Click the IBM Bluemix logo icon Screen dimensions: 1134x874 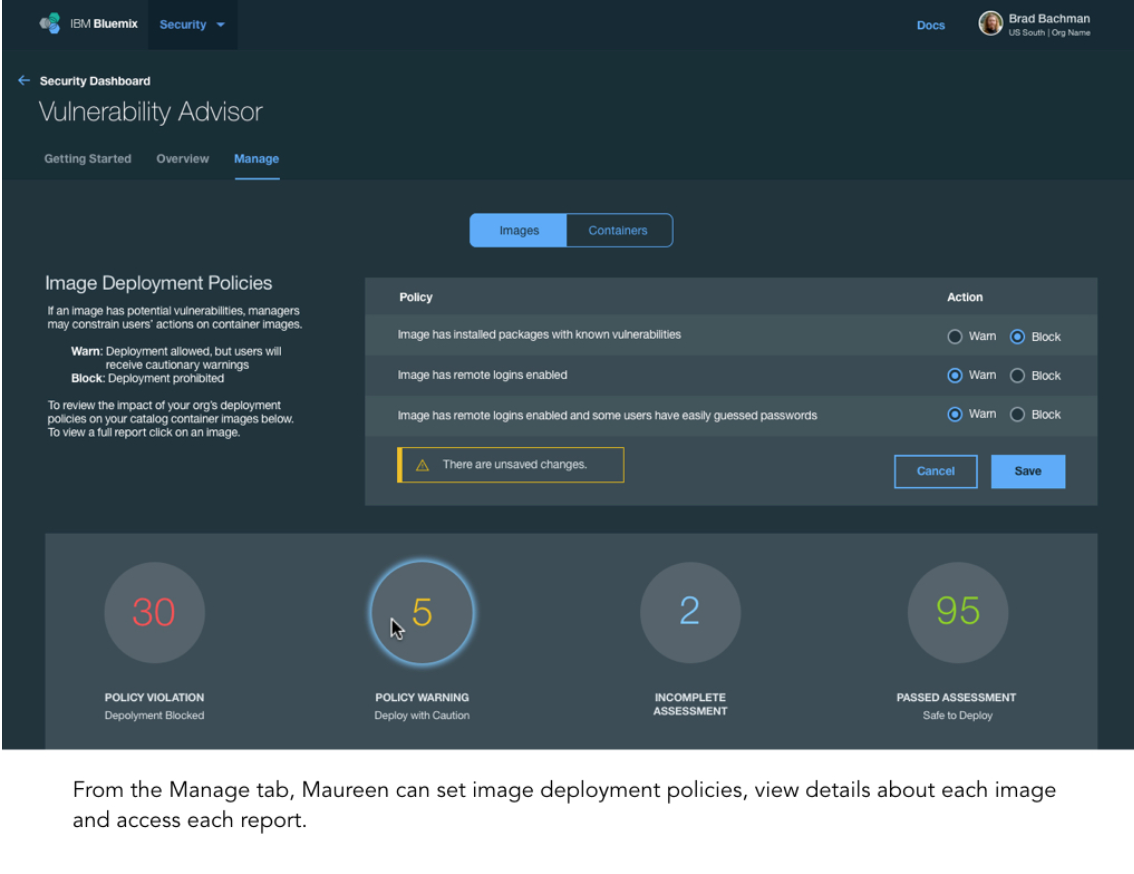click(50, 24)
